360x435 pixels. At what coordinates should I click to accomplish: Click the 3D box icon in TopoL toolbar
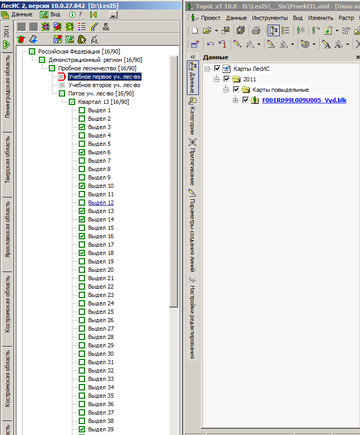tap(241, 31)
